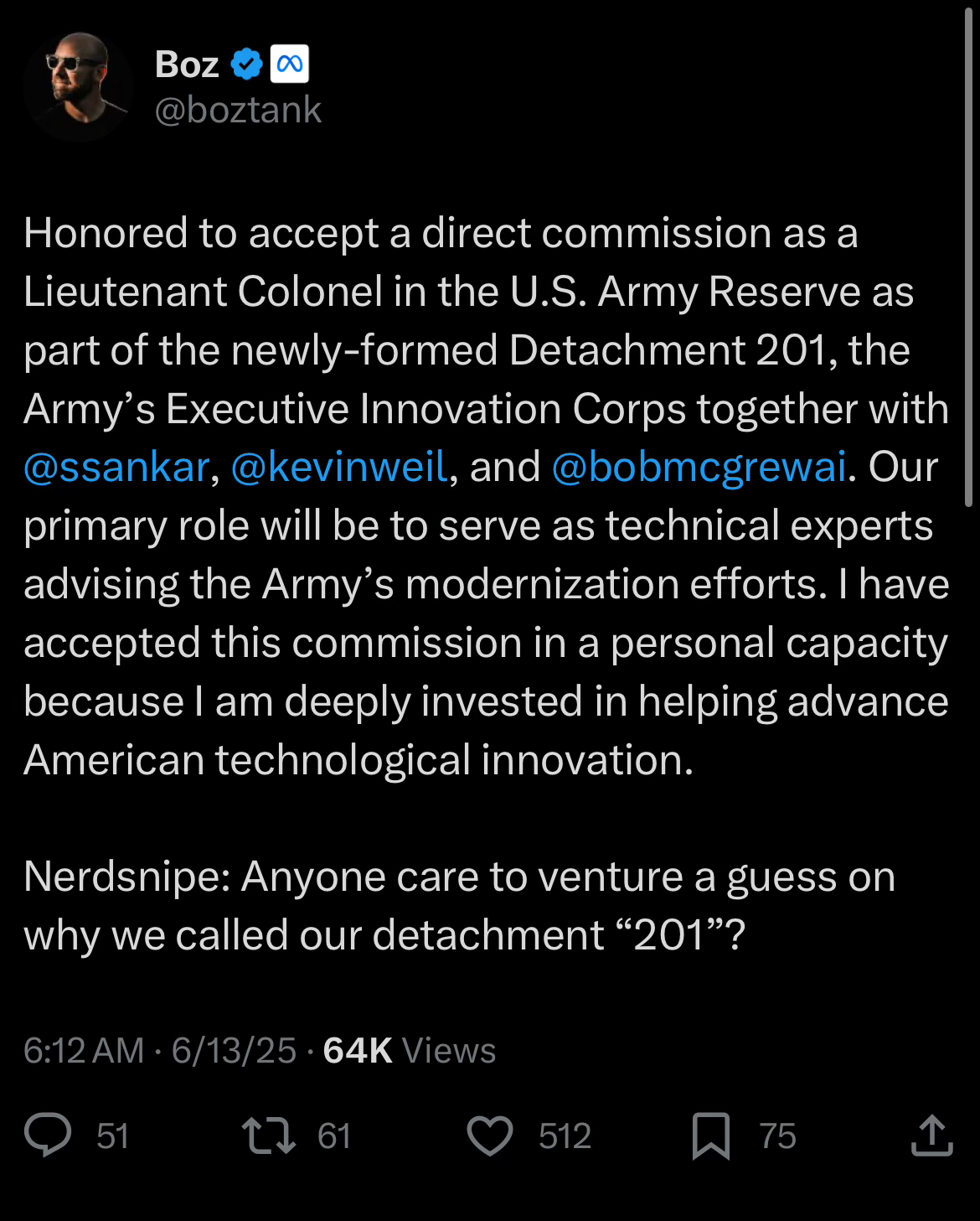Open Boz's profile picture
Screen dimensions: 980x1221
[78, 86]
